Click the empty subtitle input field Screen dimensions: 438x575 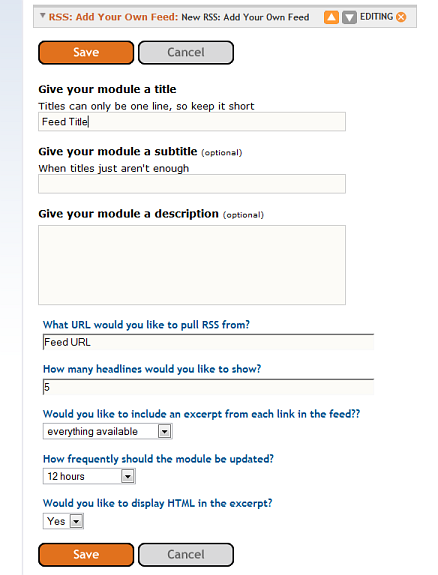pyautogui.click(x=192, y=184)
